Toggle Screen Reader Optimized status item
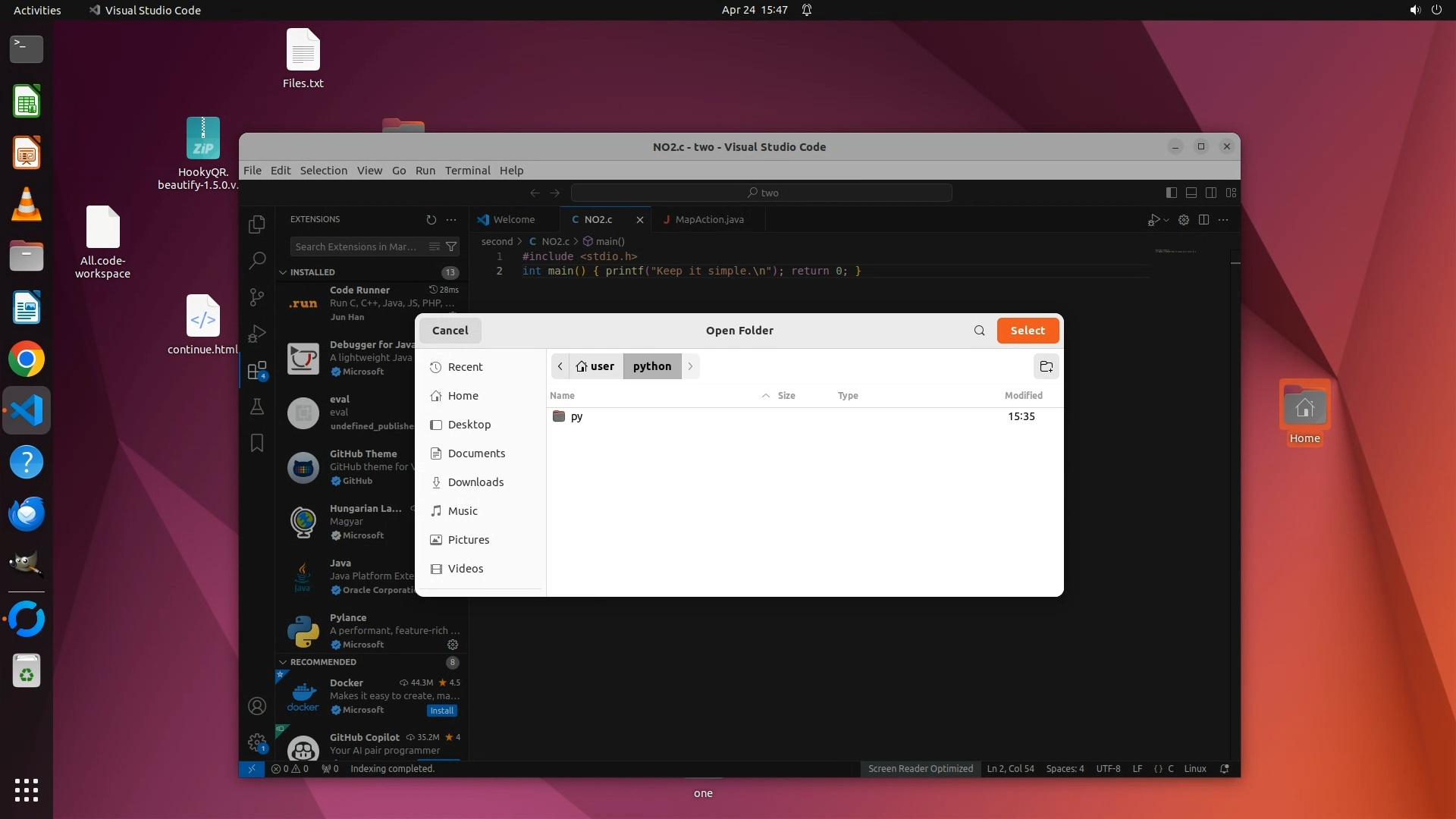 (920, 768)
